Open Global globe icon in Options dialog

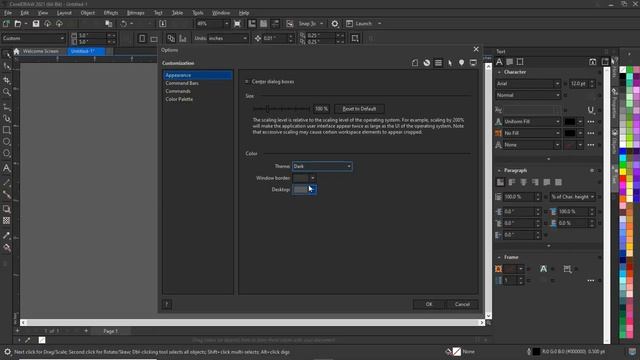pos(427,63)
